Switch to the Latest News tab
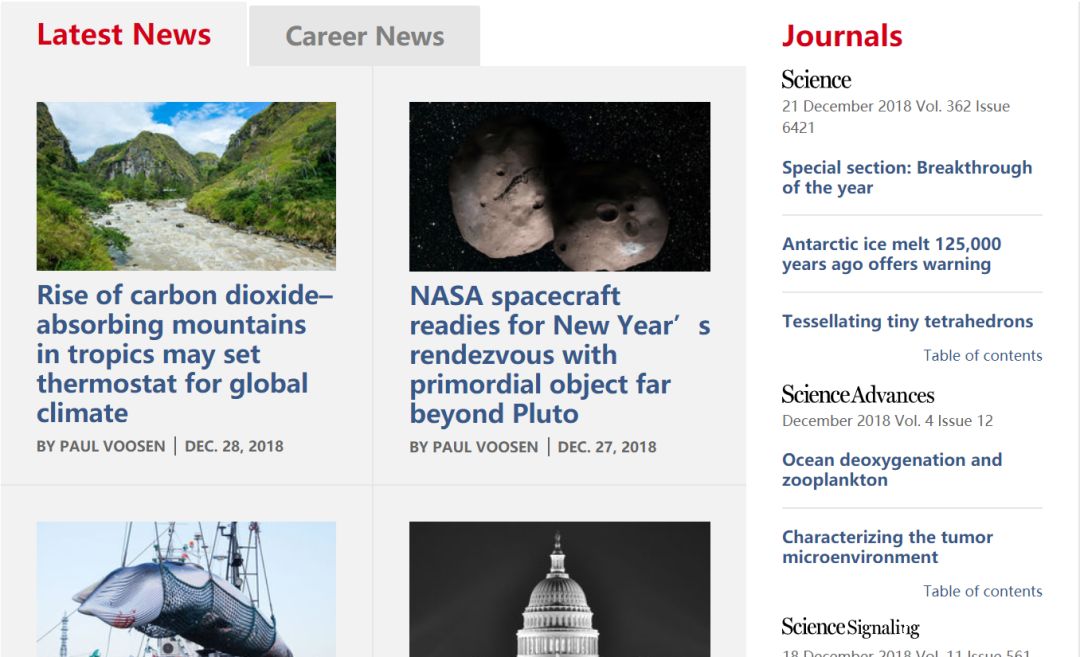Viewport: 1080px width, 657px height. pyautogui.click(x=124, y=35)
